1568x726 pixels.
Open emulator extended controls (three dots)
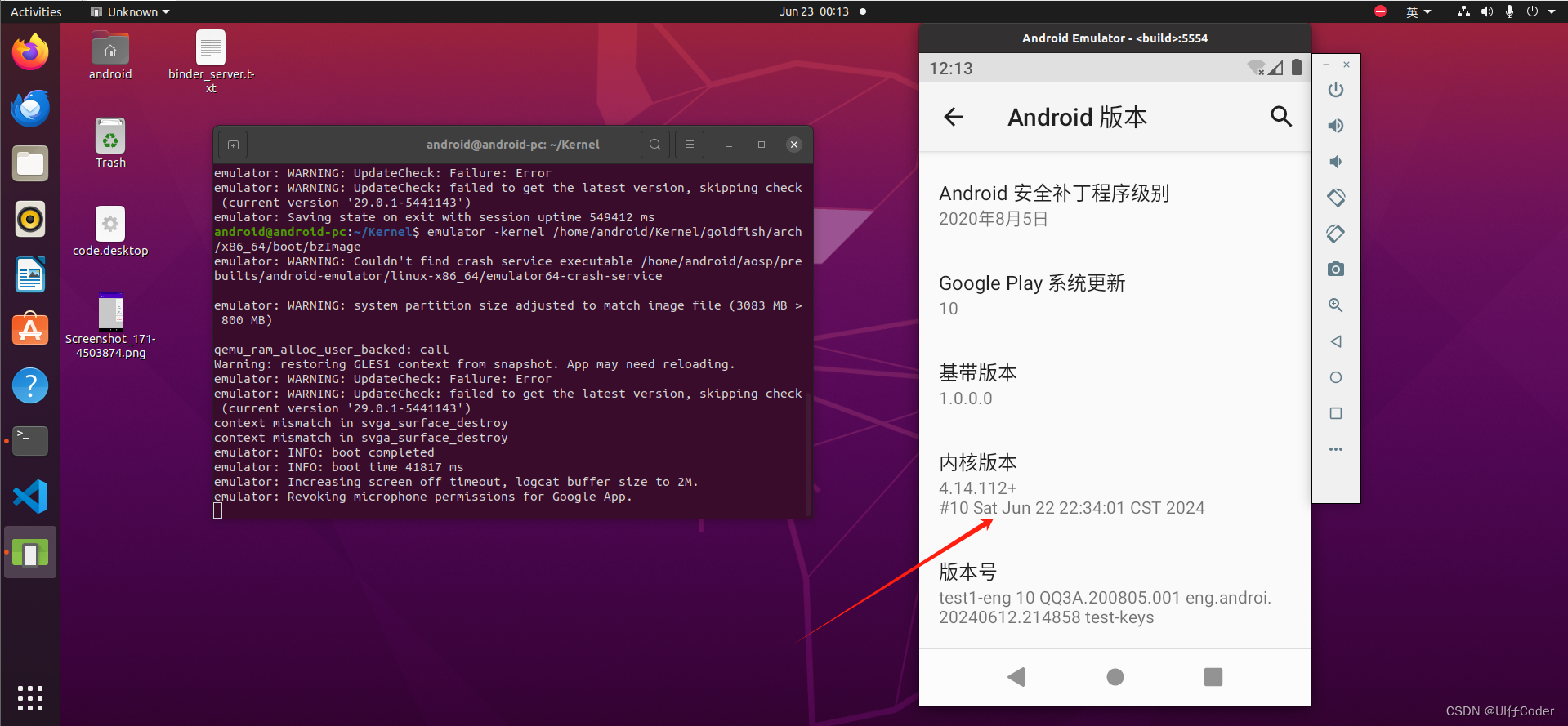point(1336,449)
